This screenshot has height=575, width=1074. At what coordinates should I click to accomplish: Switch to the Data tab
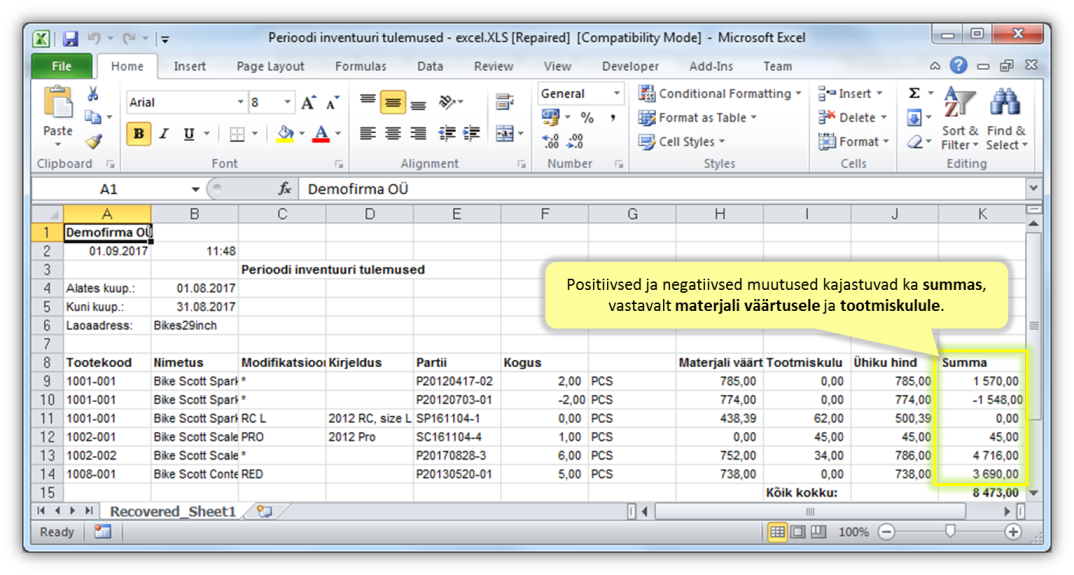coord(430,66)
